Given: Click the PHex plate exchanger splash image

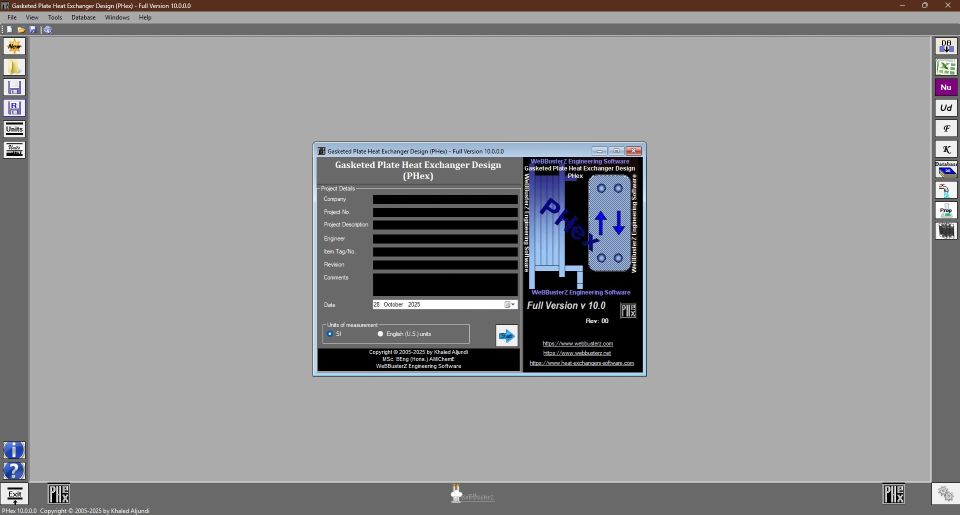Looking at the screenshot, I should click(x=582, y=227).
